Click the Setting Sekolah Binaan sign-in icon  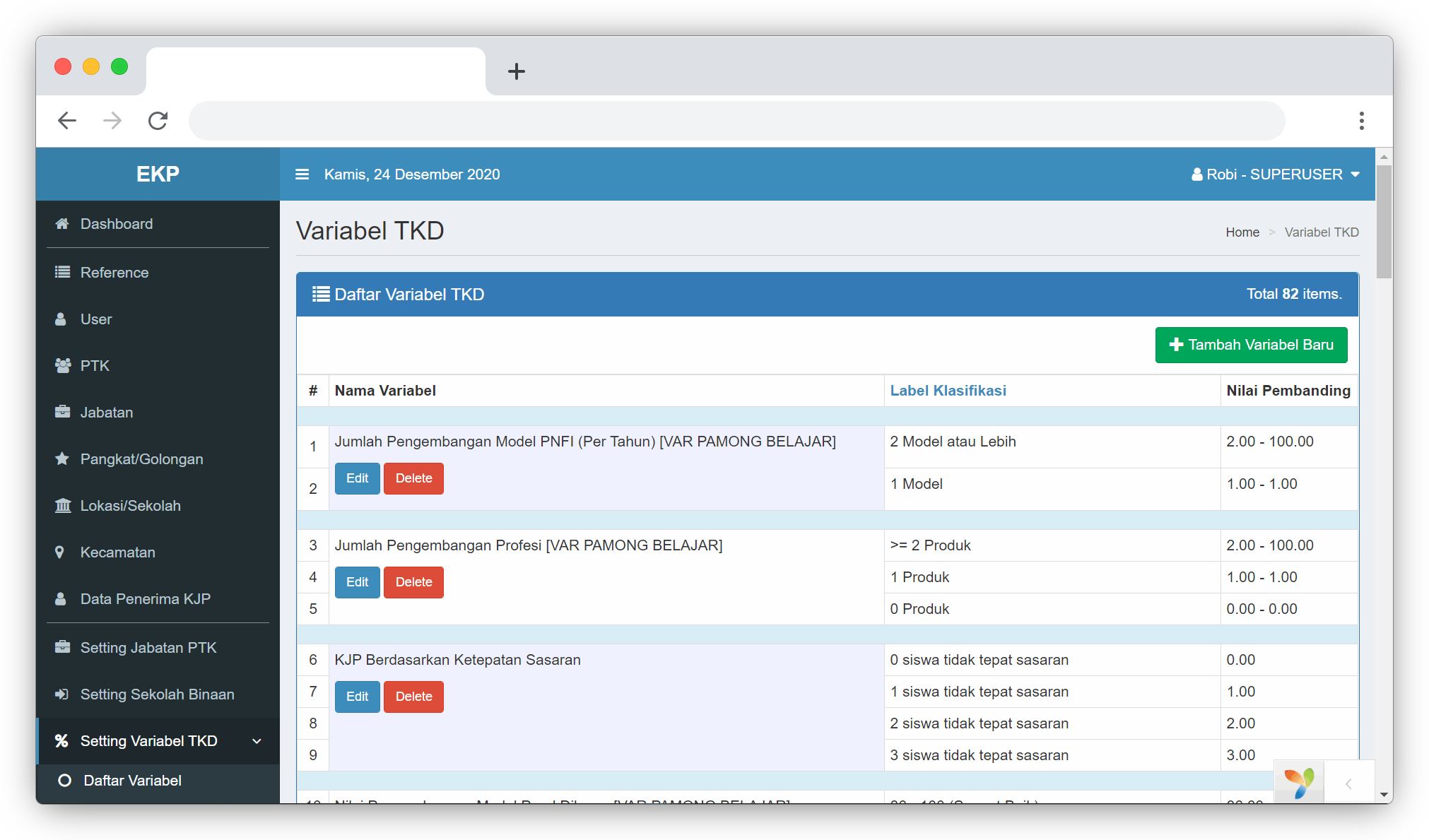(62, 694)
